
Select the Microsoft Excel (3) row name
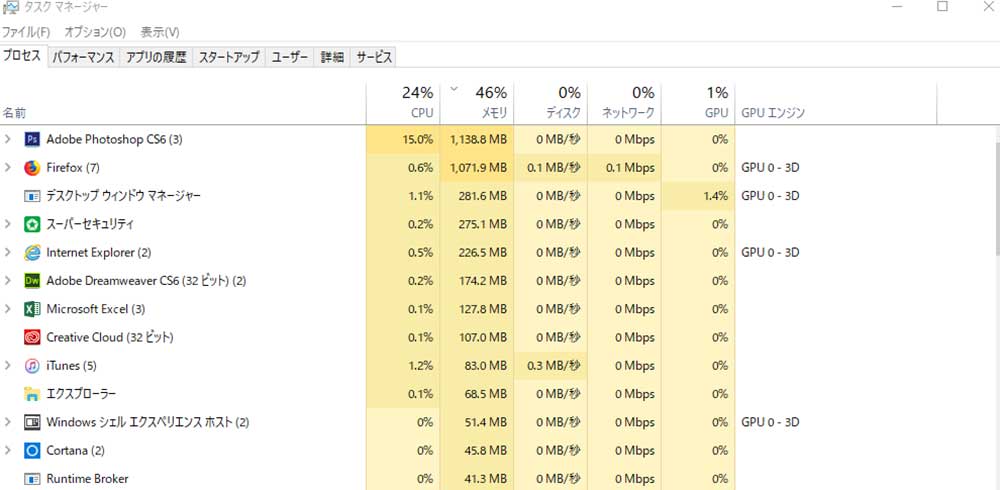coord(96,309)
